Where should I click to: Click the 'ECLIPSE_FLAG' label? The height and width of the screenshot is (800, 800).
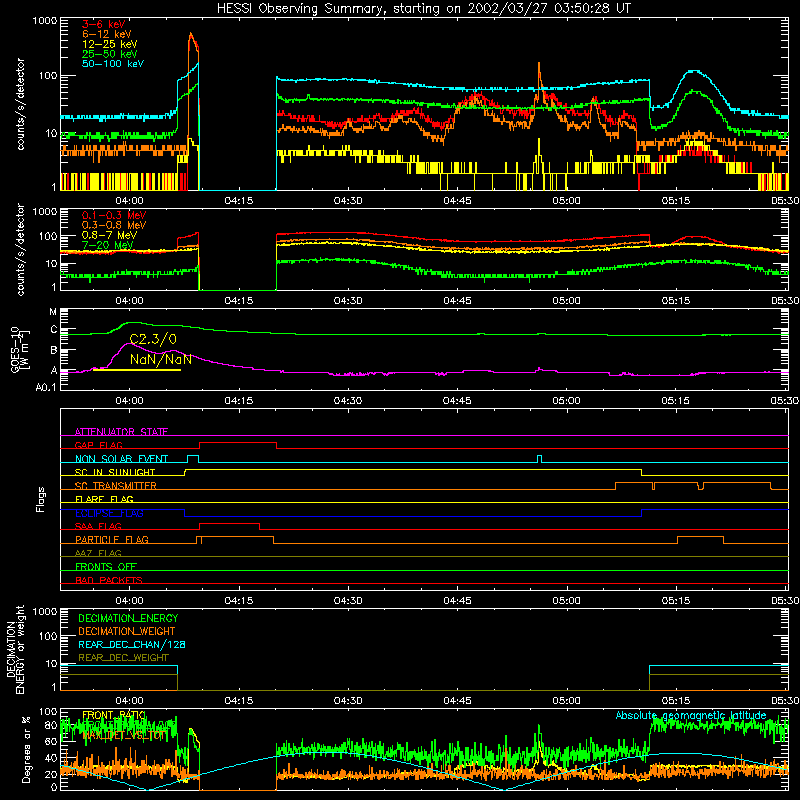tap(109, 513)
